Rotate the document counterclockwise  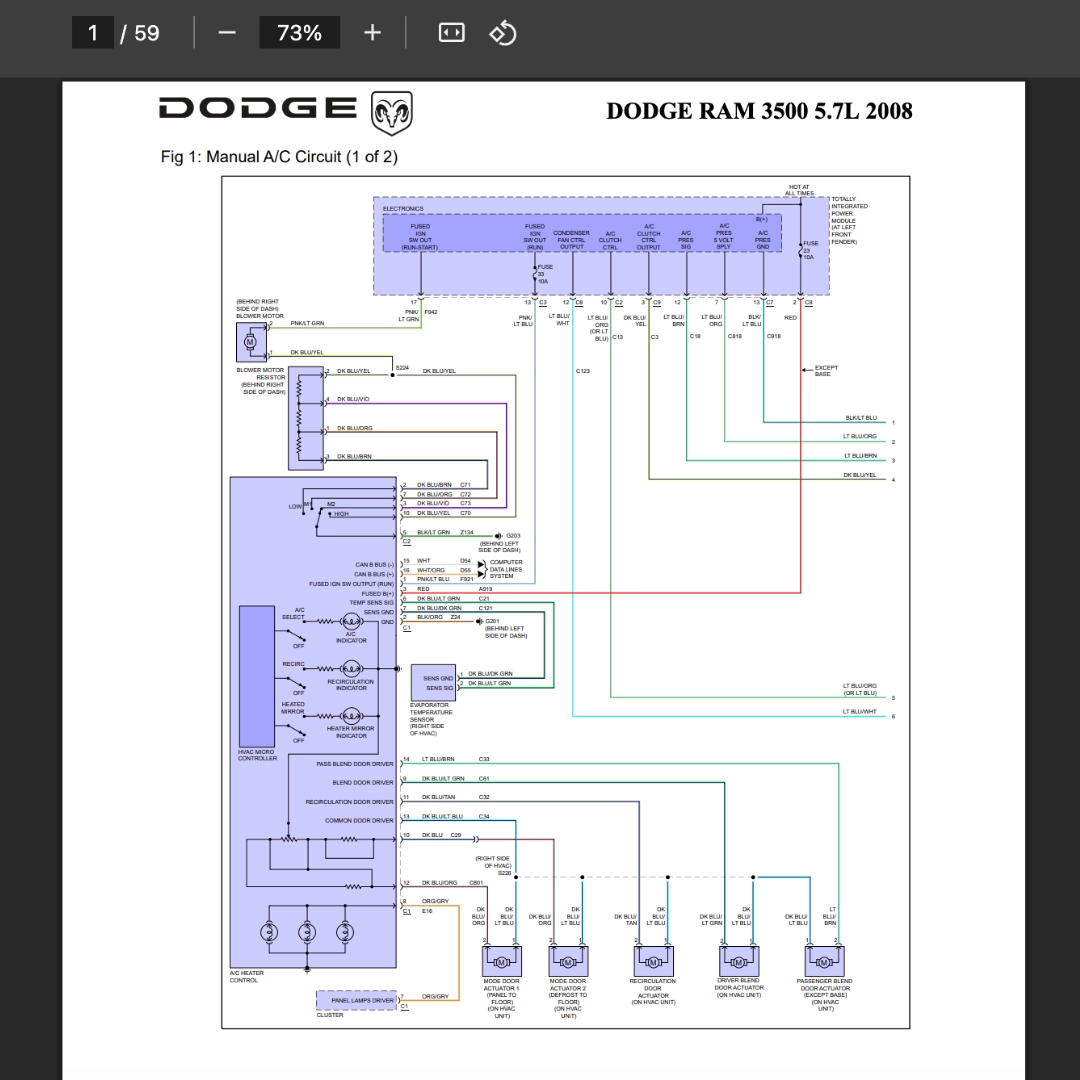tap(502, 32)
